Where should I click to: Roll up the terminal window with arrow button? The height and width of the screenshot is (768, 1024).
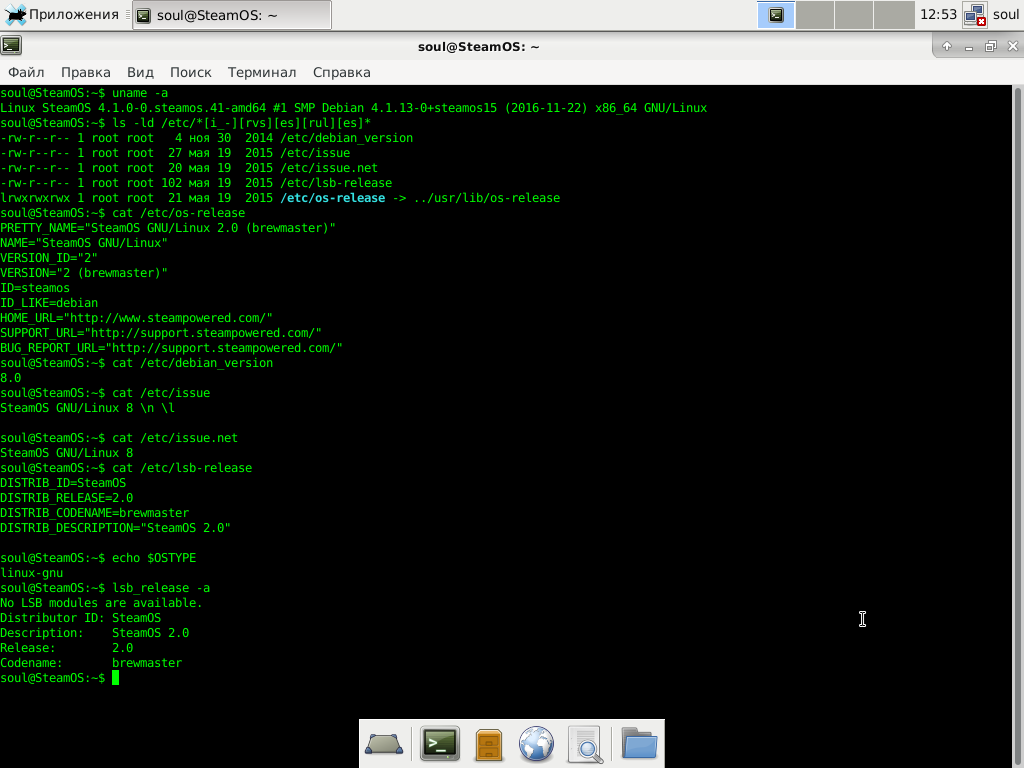[x=947, y=46]
